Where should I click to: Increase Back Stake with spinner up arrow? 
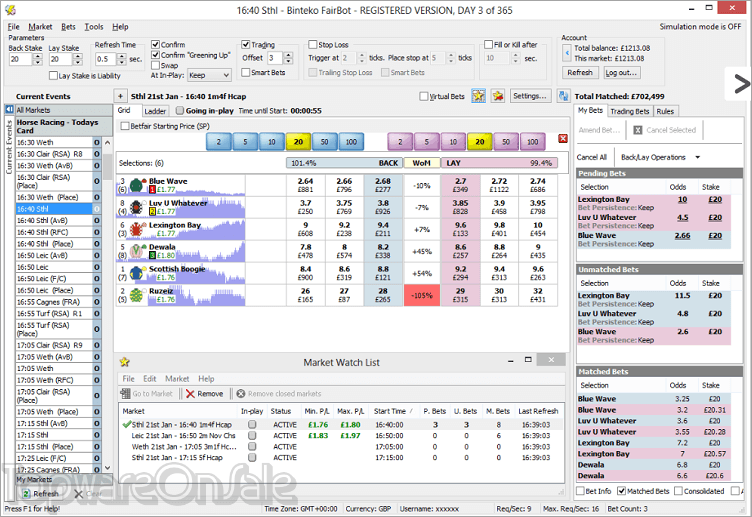pyautogui.click(x=37, y=56)
